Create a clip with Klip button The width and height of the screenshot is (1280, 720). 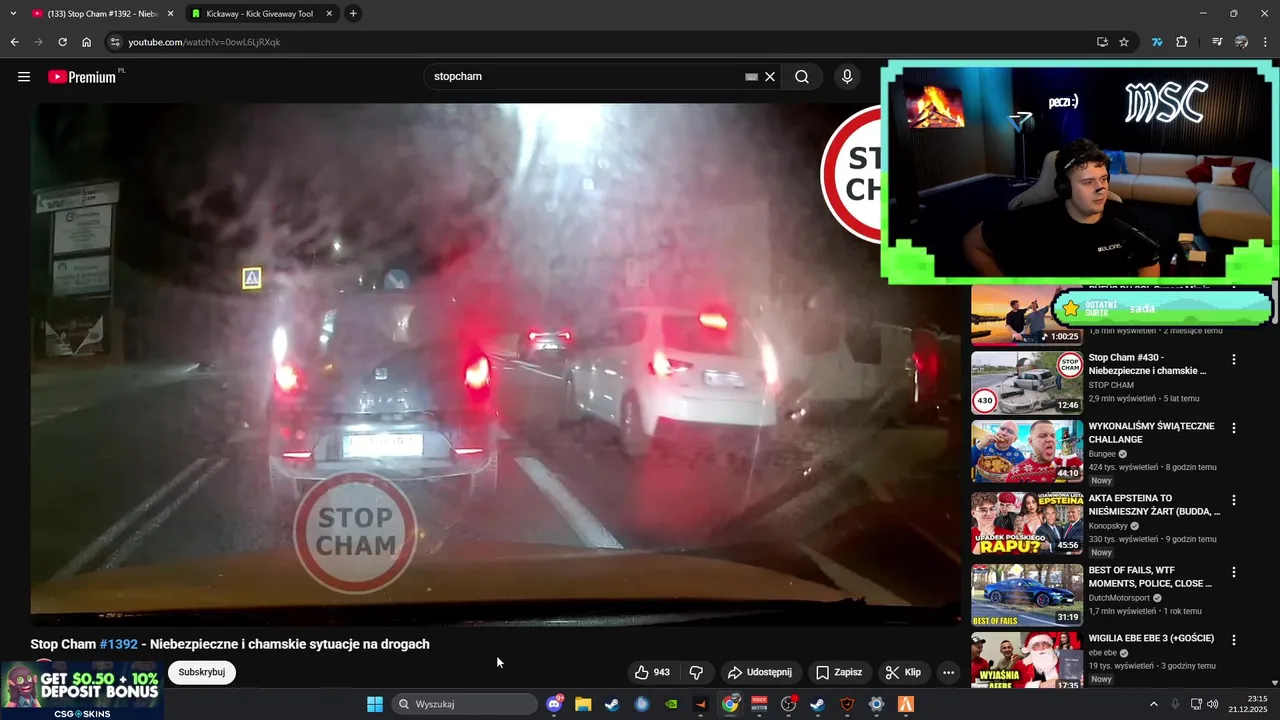pyautogui.click(x=903, y=673)
